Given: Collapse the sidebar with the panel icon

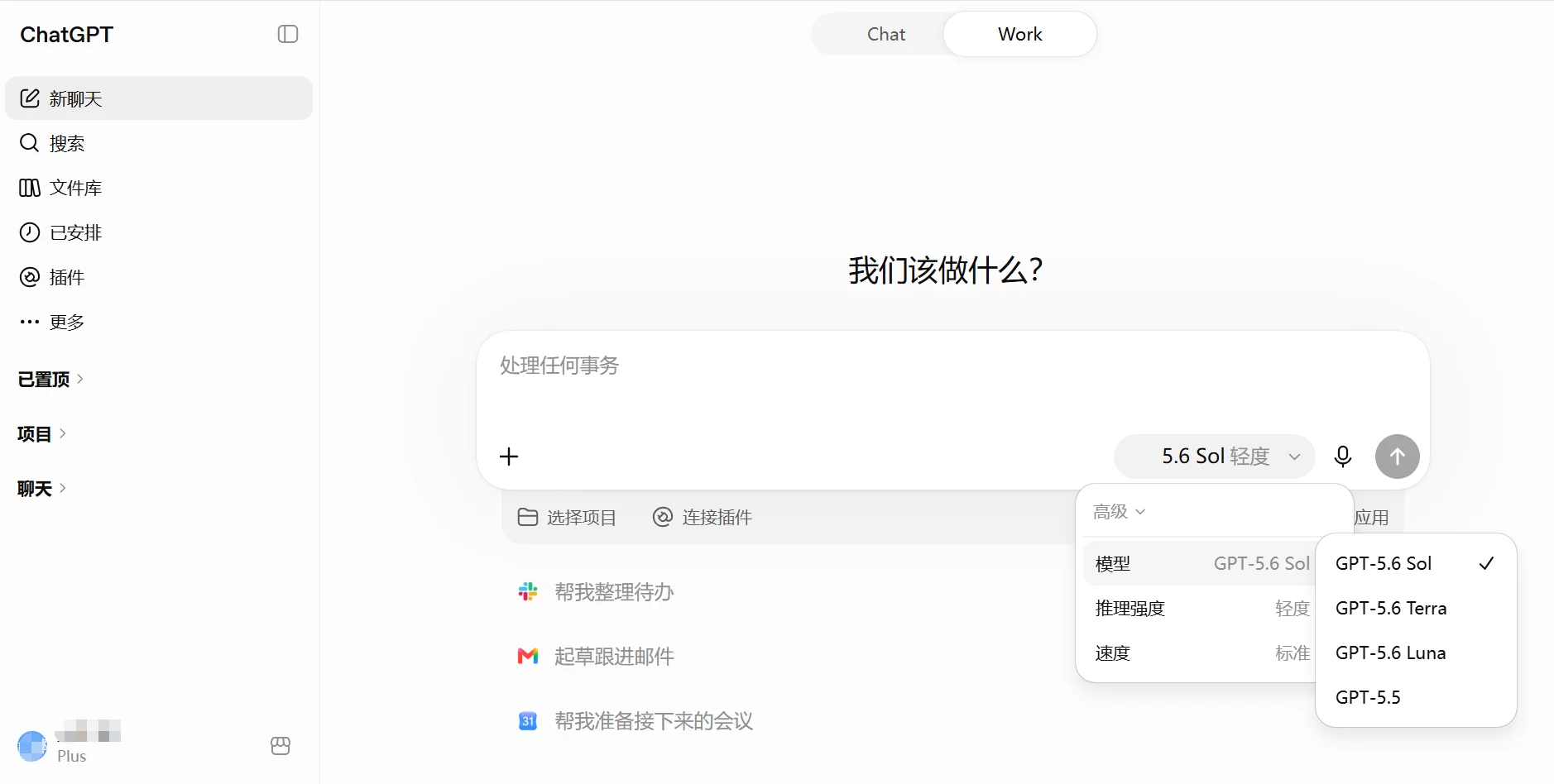Looking at the screenshot, I should click(x=288, y=34).
